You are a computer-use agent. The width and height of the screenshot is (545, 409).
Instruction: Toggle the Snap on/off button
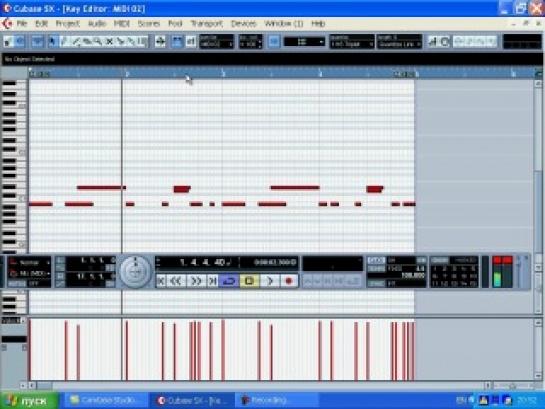pyautogui.click(x=274, y=42)
